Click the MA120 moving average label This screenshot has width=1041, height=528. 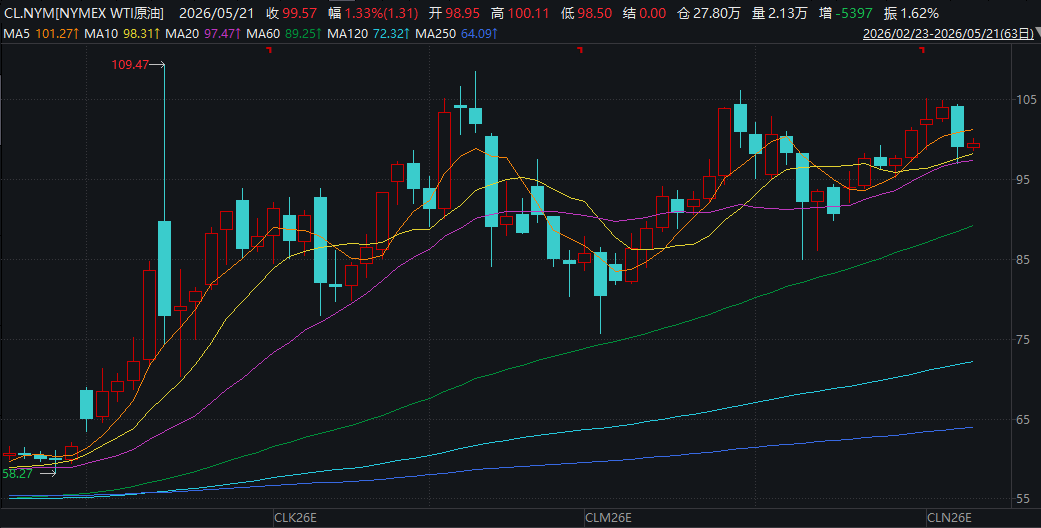(348, 33)
